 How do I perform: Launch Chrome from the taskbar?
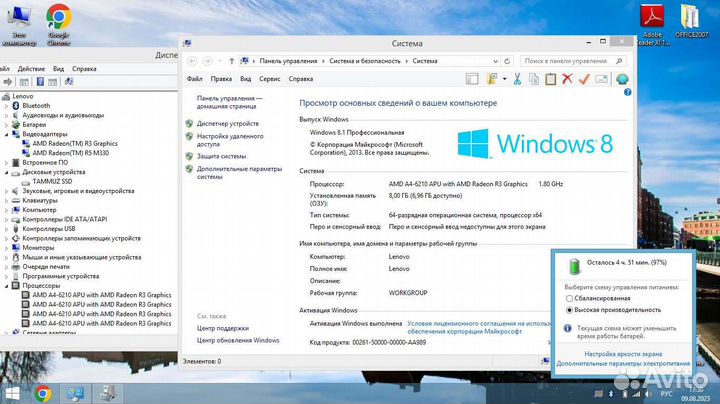[43, 393]
